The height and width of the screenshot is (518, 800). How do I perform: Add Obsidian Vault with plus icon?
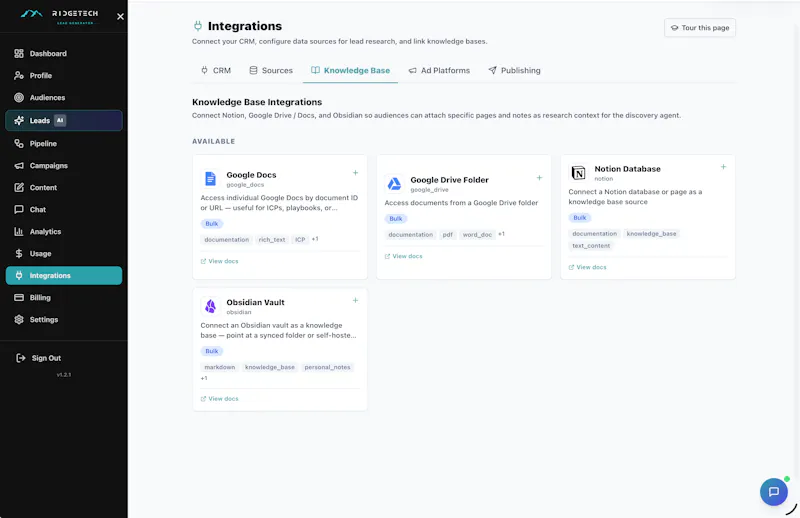(355, 301)
